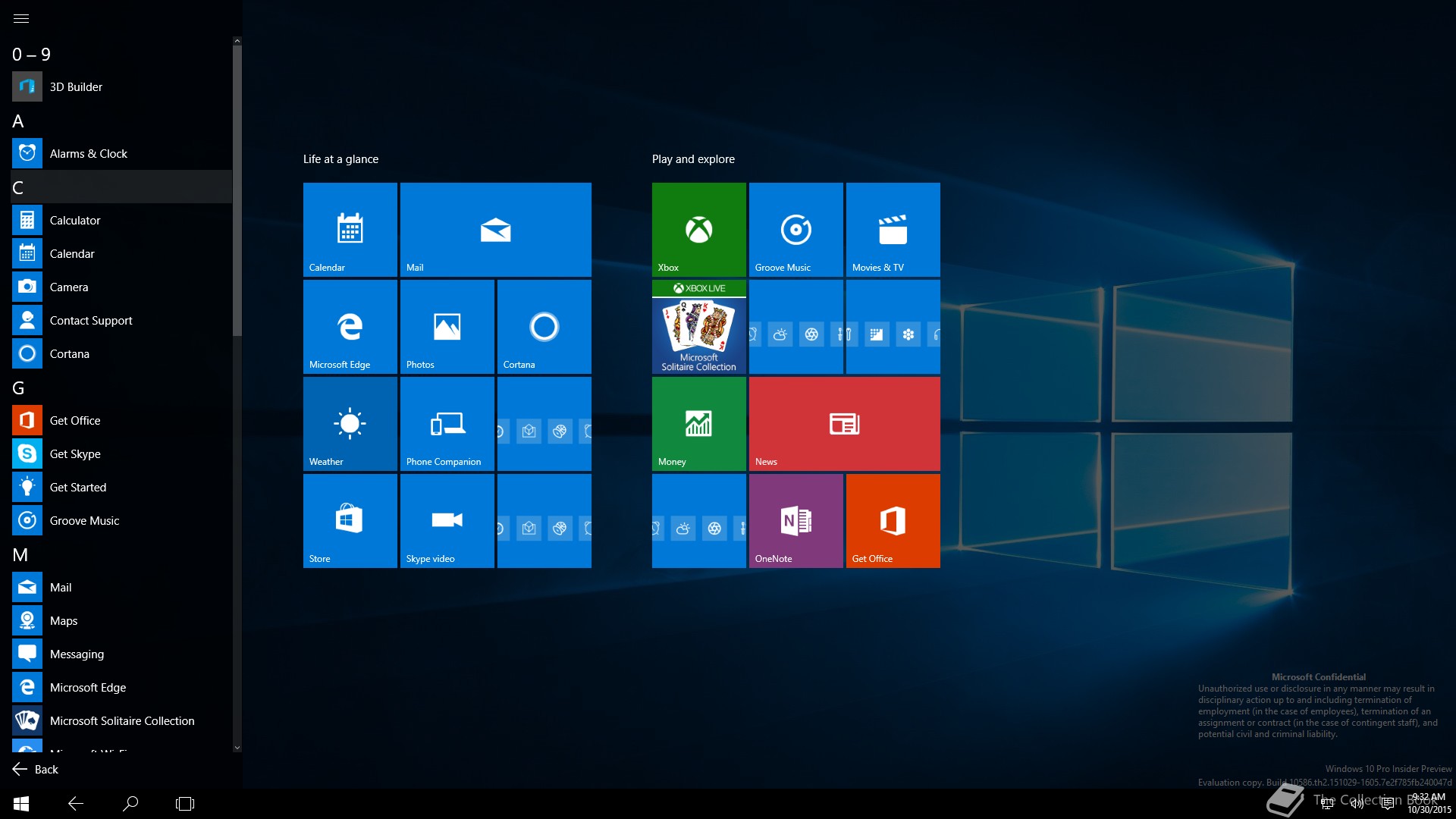Open Maps in the app list
The width and height of the screenshot is (1456, 819).
[121, 621]
